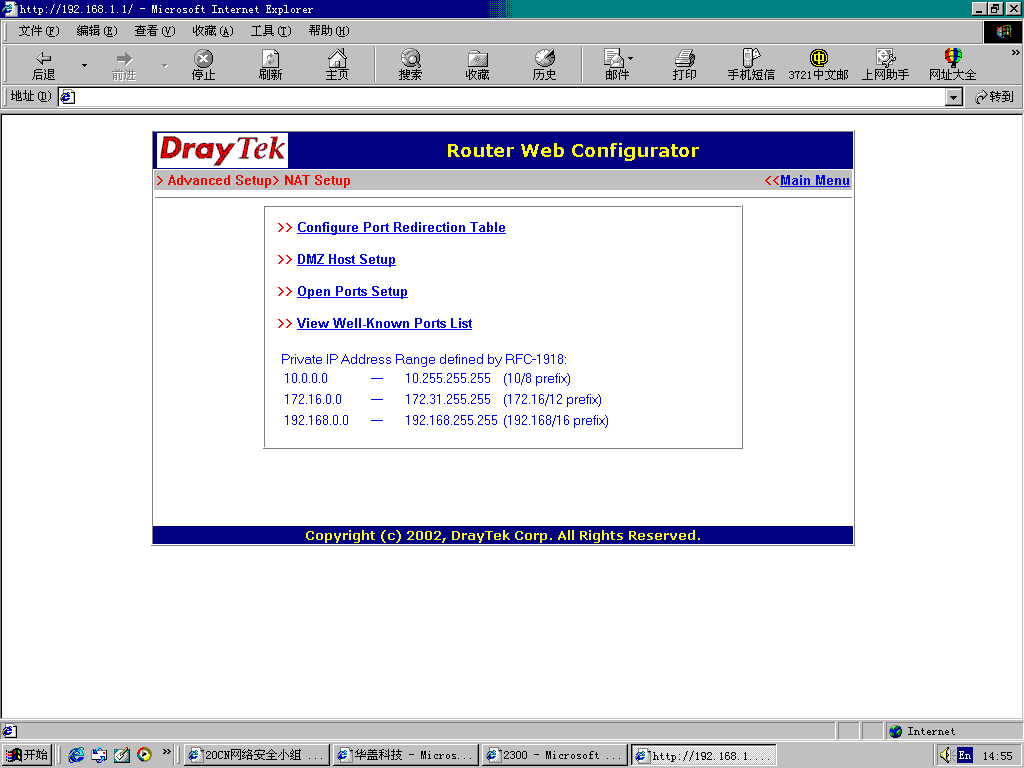Click the En language indicator in tray
The image size is (1024, 768).
pyautogui.click(x=965, y=756)
